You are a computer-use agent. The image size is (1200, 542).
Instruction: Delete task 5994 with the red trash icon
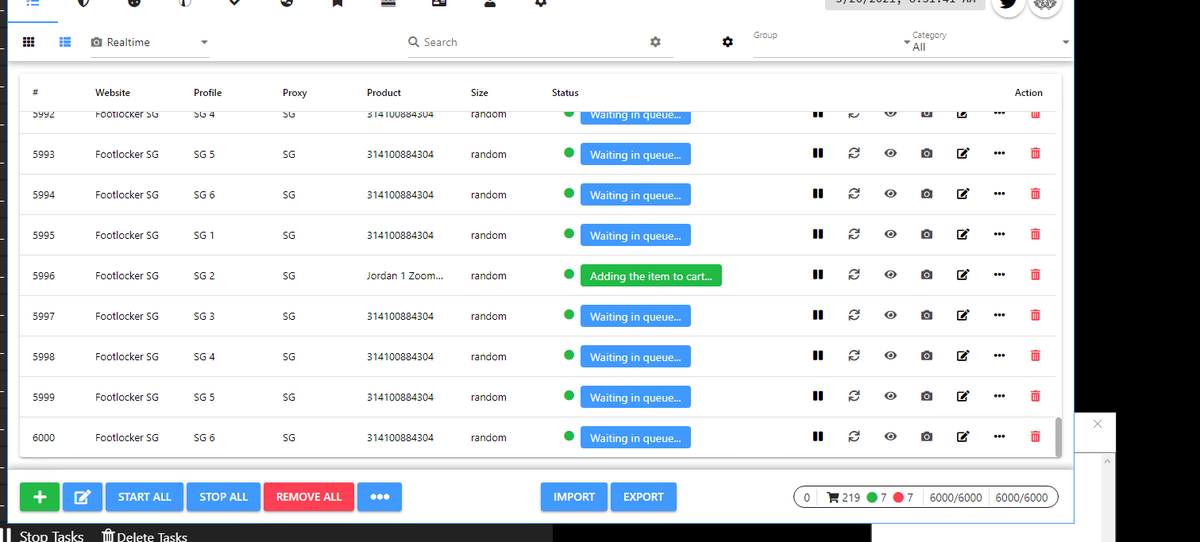click(1035, 194)
